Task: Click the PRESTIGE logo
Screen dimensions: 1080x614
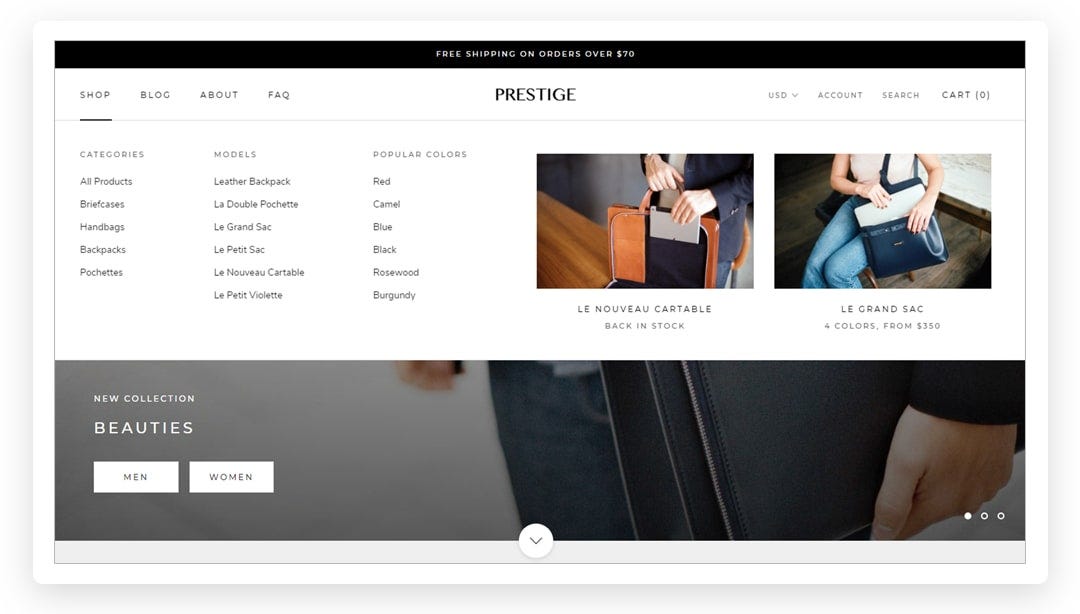Action: (535, 94)
